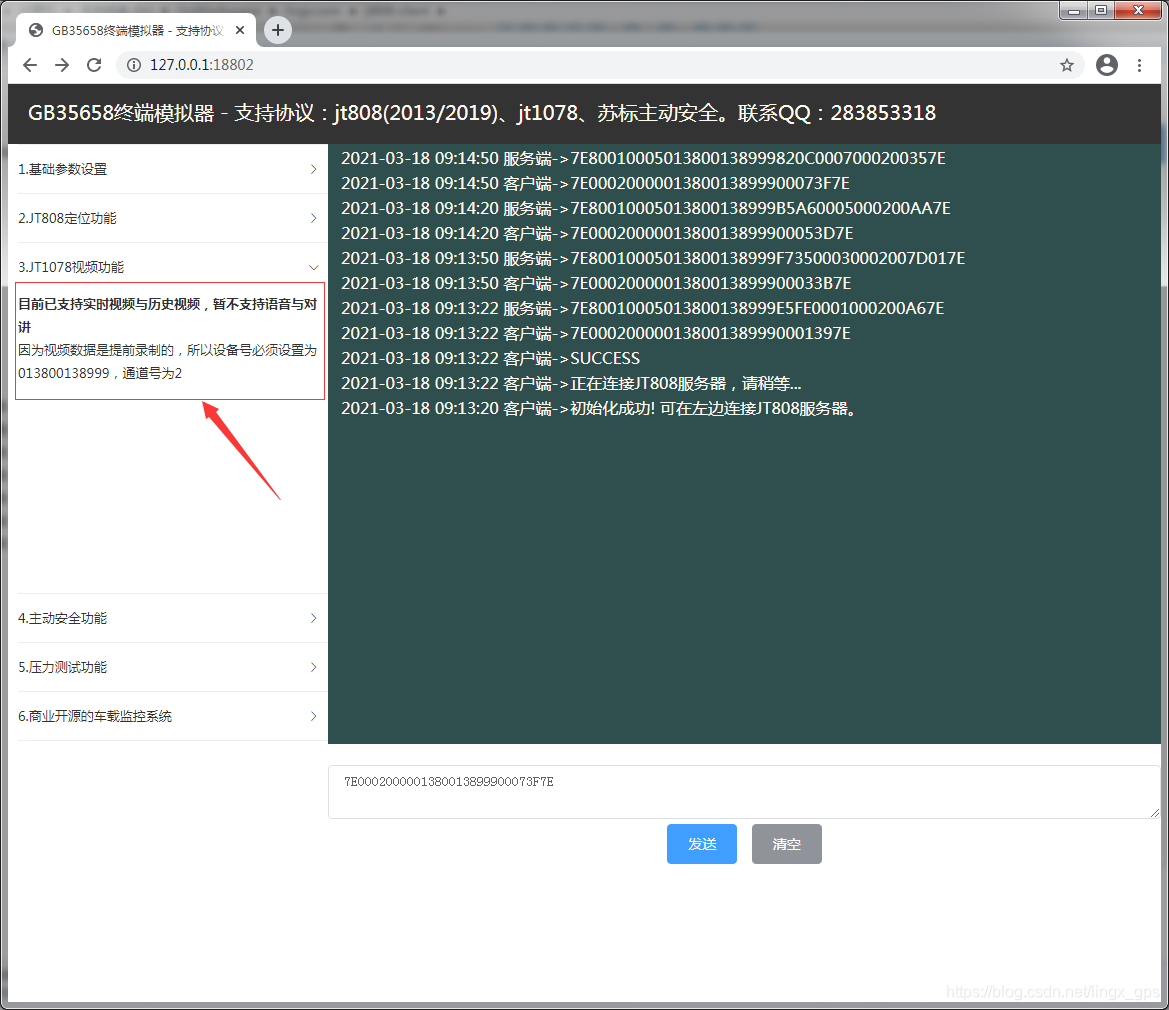This screenshot has height=1010, width=1169.
Task: Click the 清空 clear button
Action: click(x=787, y=844)
